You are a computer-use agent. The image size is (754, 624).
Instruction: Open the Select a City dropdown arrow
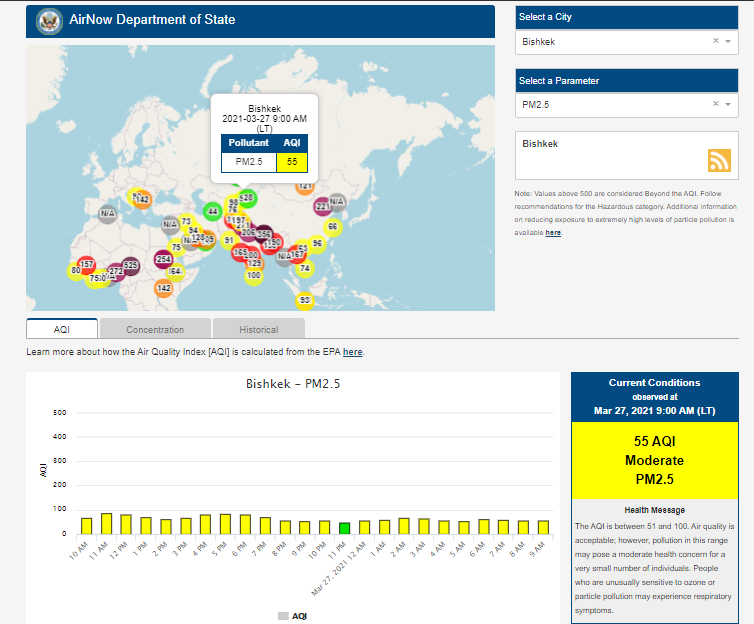(729, 42)
